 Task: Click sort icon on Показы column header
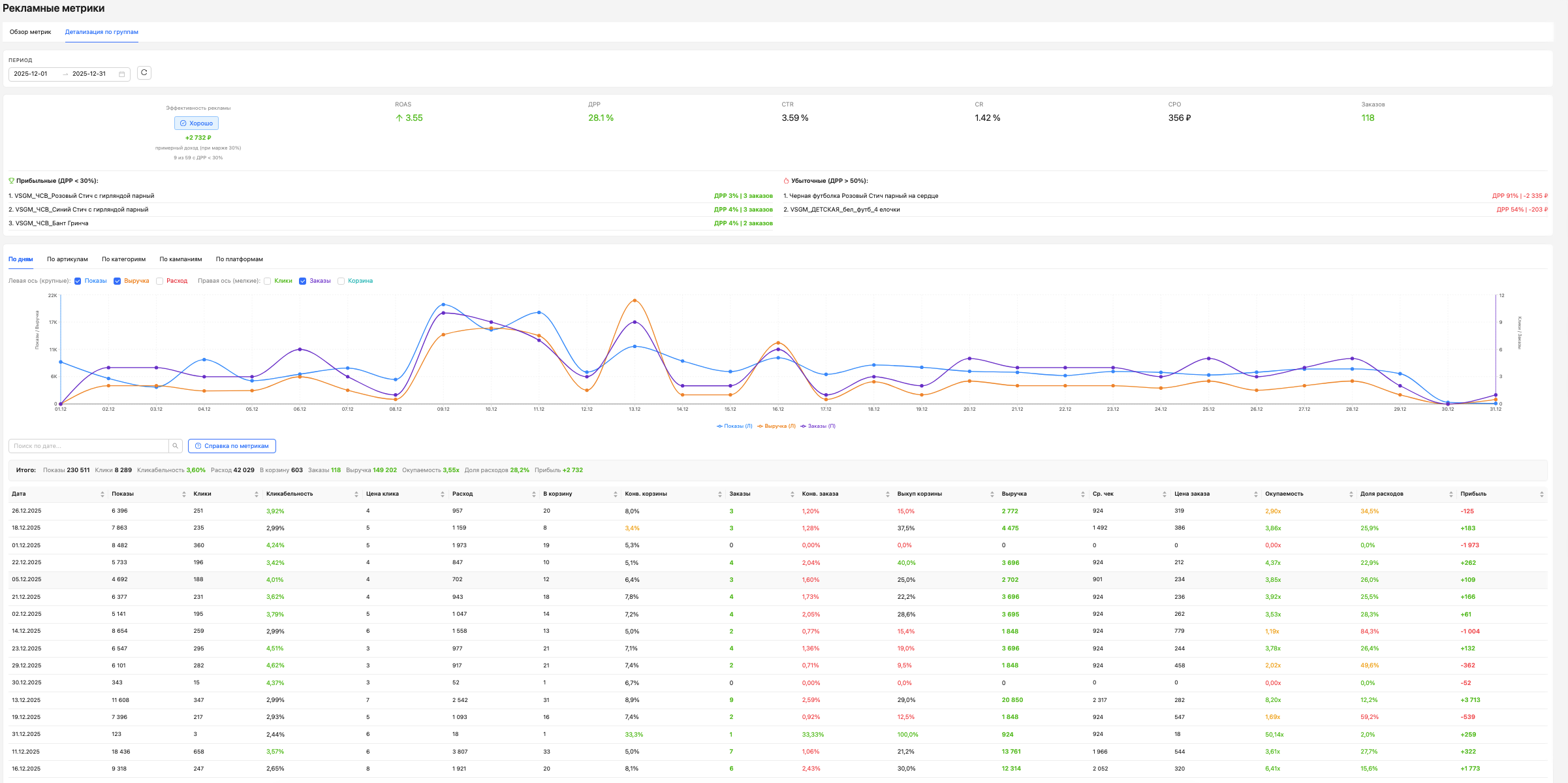[184, 494]
